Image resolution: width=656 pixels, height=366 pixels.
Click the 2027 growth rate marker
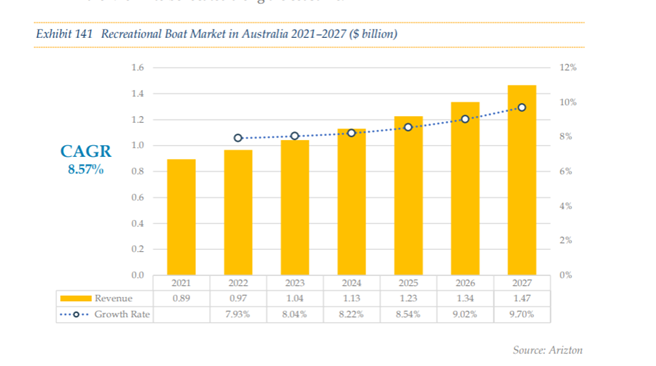click(522, 107)
